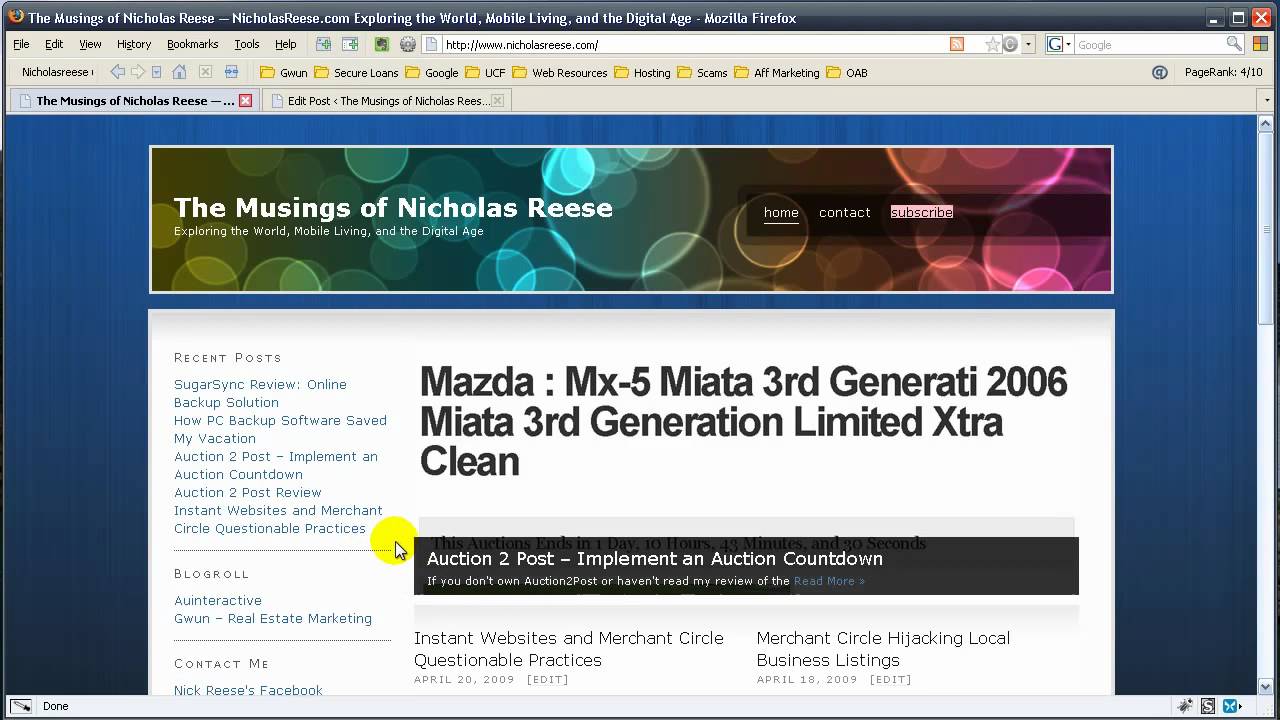
Task: Click the gray gear toolbar icon
Action: (x=408, y=44)
